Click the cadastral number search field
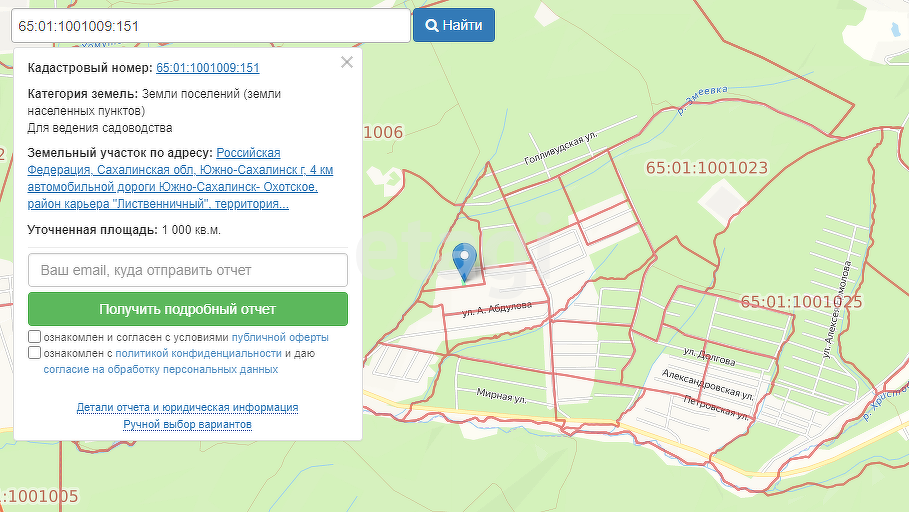 click(210, 25)
